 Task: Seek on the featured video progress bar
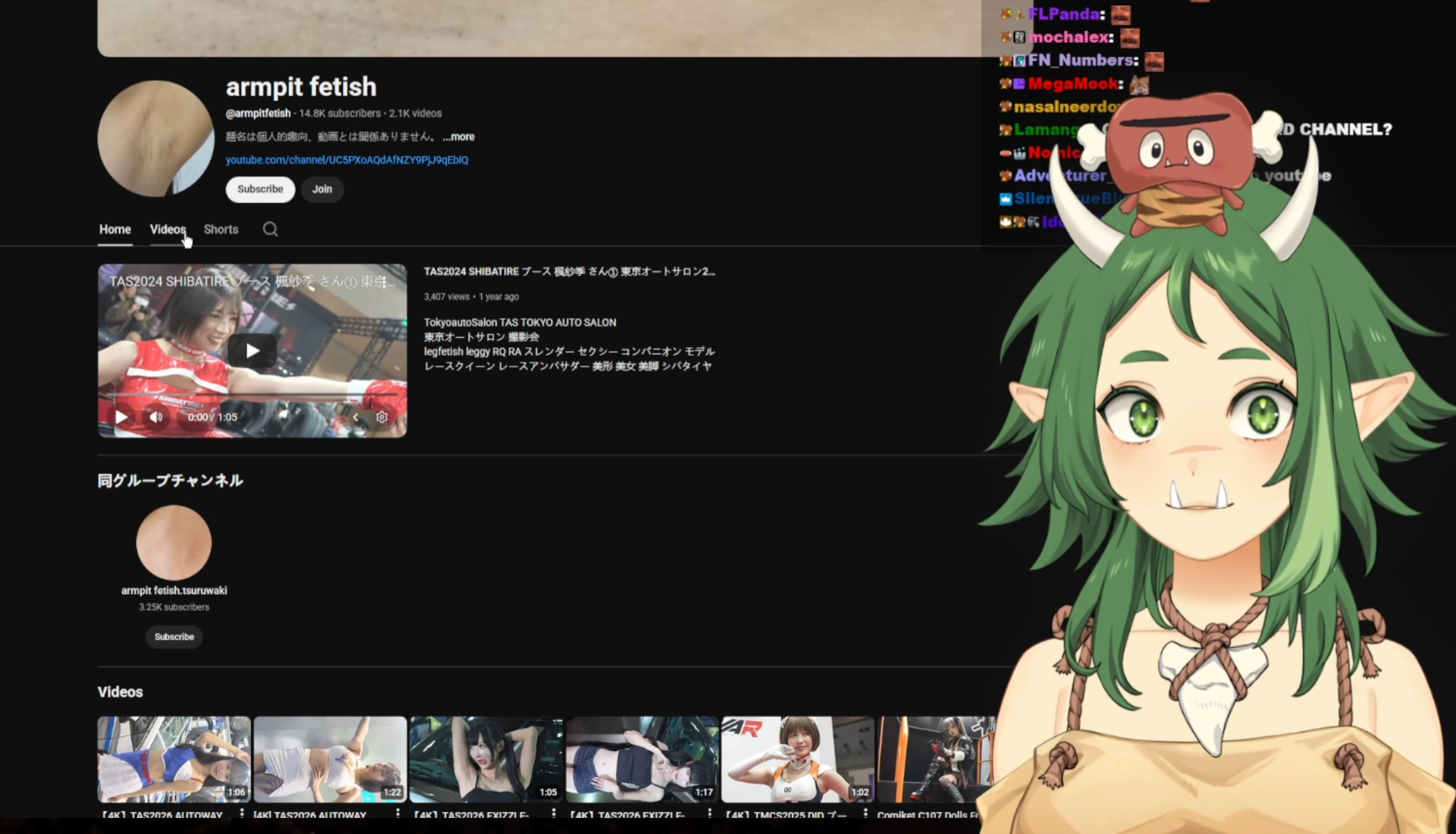[252, 396]
